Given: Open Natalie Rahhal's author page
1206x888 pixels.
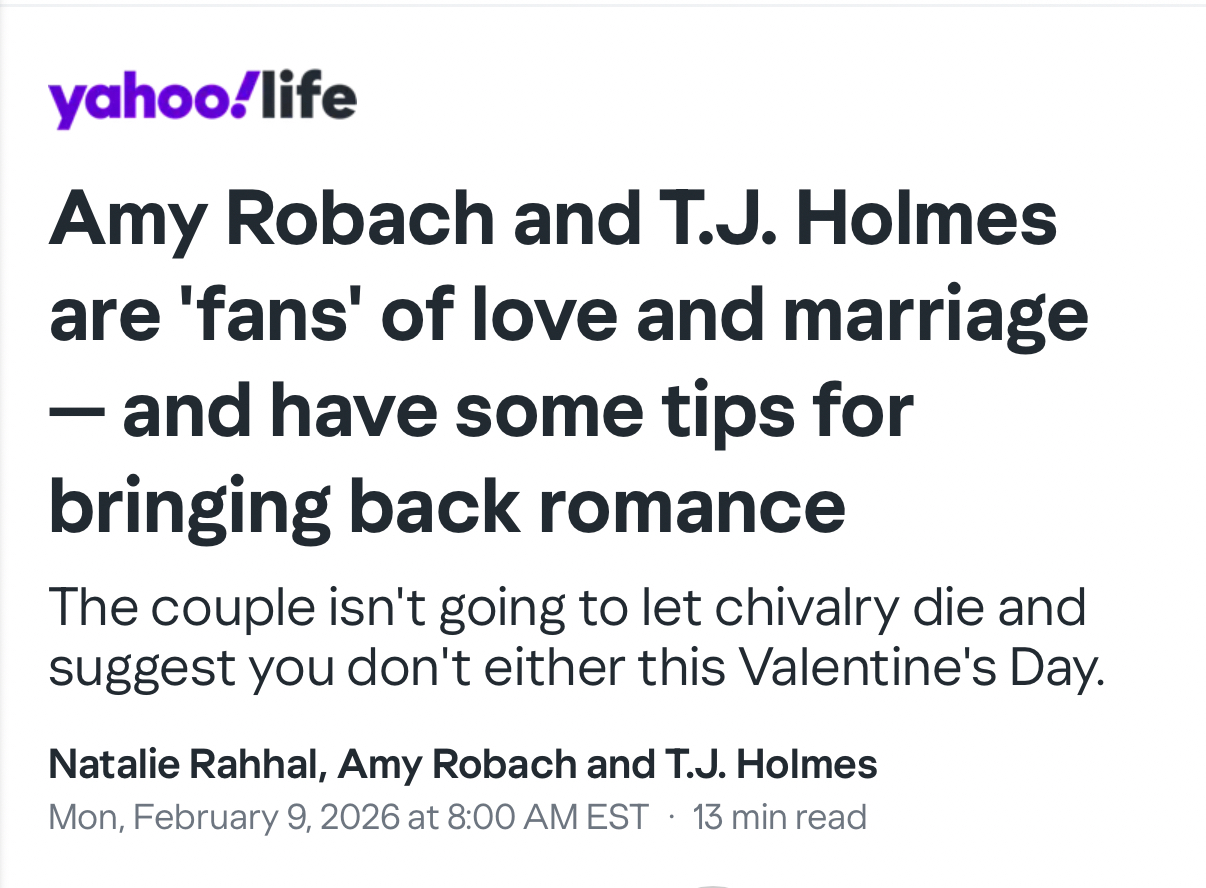Looking at the screenshot, I should (x=184, y=766).
